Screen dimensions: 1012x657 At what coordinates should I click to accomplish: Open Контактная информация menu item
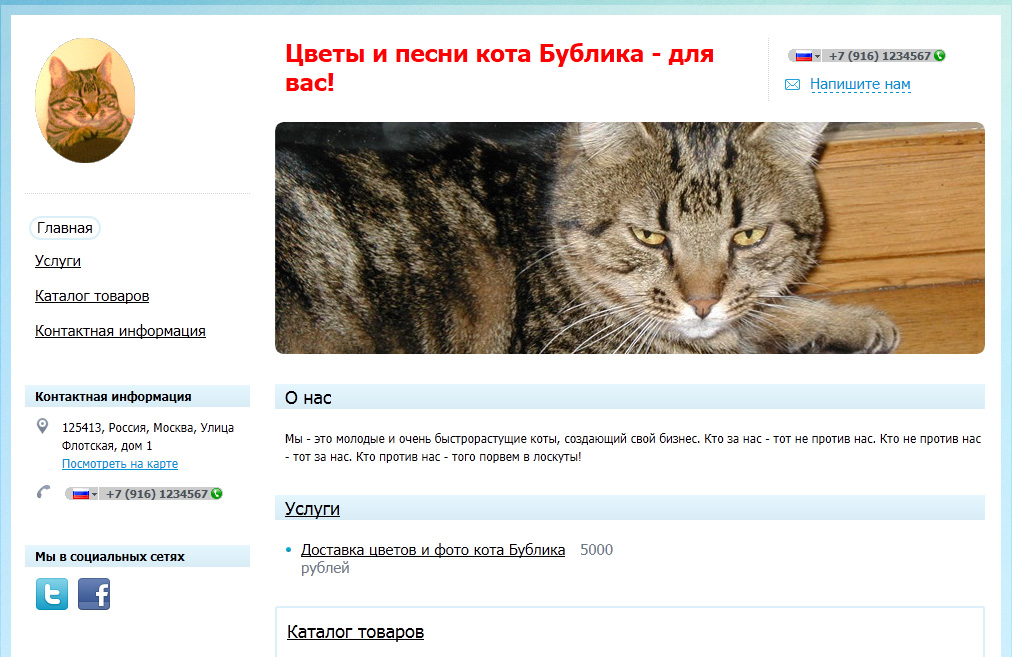[120, 331]
